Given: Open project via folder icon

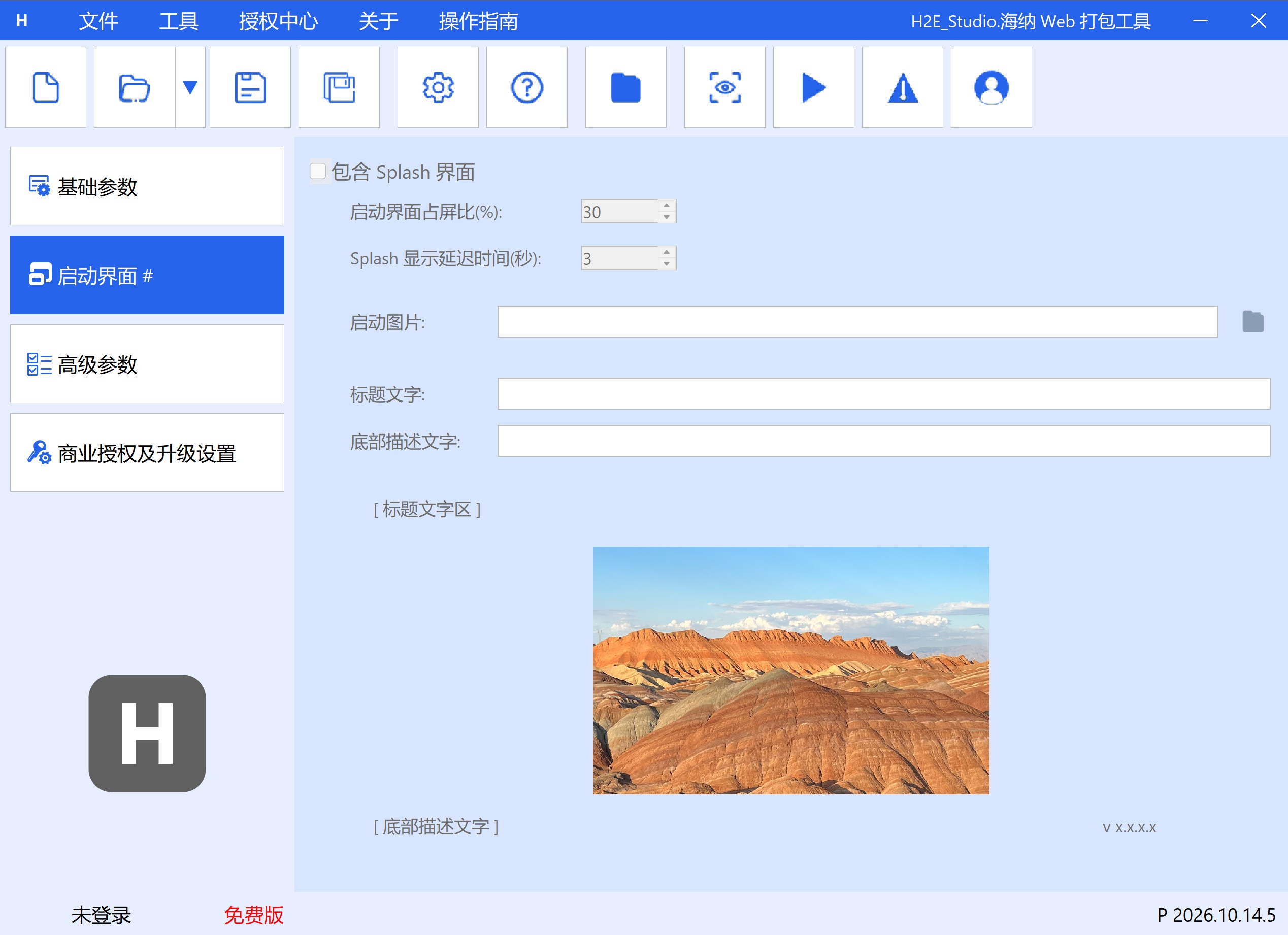Looking at the screenshot, I should pyautogui.click(x=135, y=87).
